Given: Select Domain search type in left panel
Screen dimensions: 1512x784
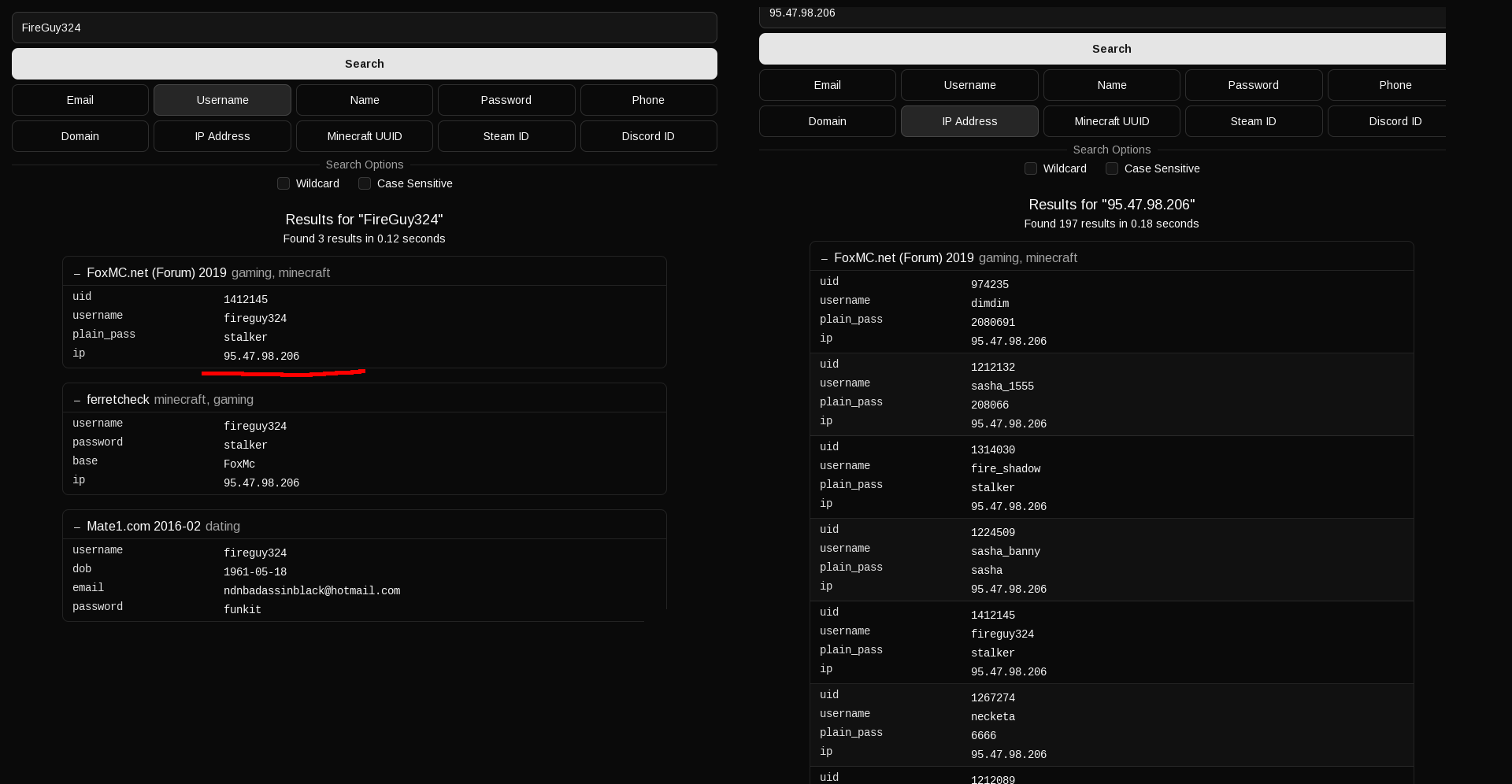Looking at the screenshot, I should 80,136.
